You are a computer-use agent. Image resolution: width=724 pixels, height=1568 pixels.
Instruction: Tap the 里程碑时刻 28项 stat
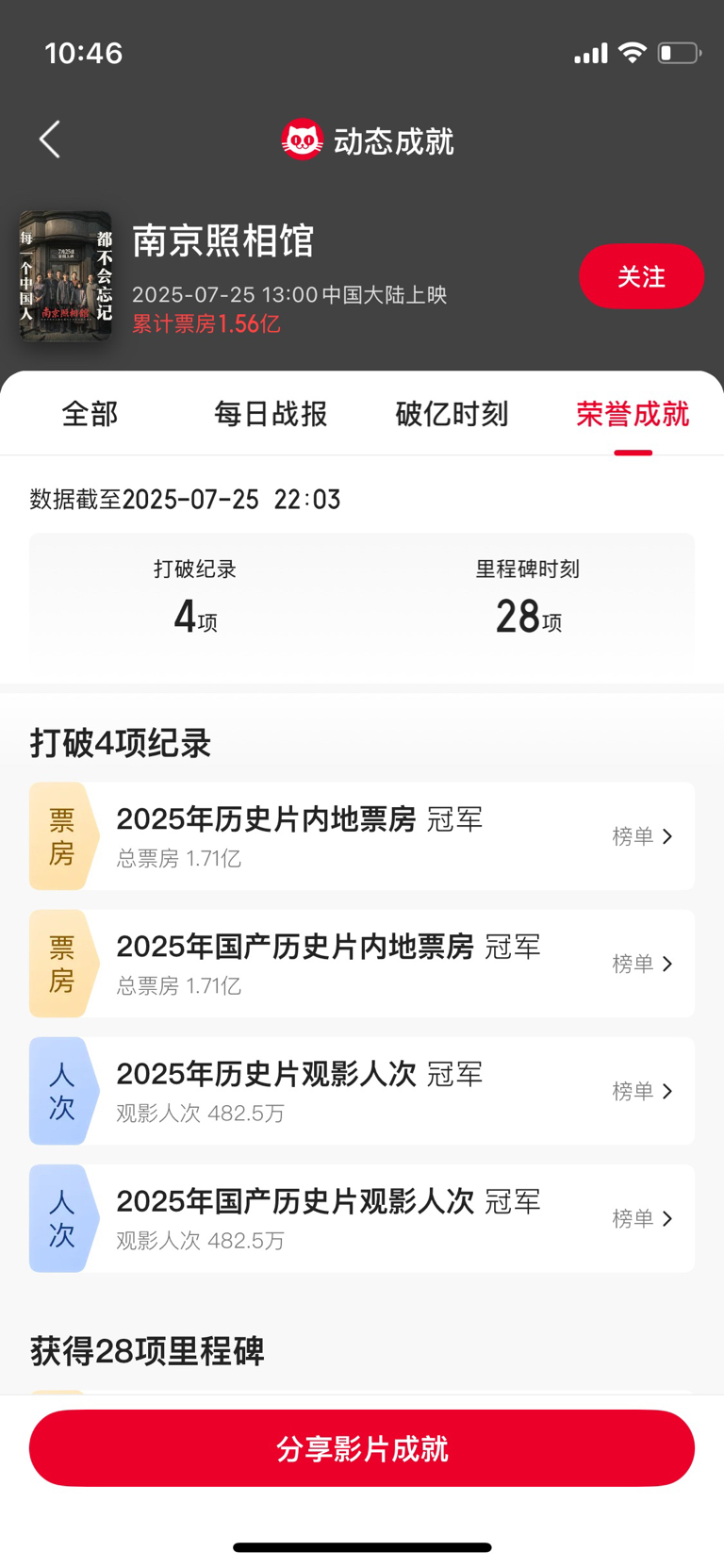pyautogui.click(x=528, y=597)
